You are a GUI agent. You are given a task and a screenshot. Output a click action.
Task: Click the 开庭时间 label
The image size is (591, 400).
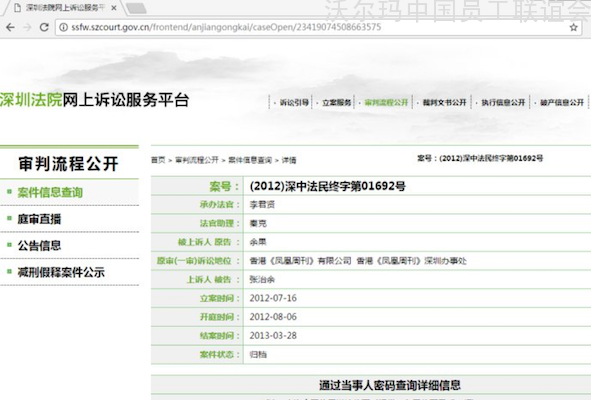tap(220, 317)
